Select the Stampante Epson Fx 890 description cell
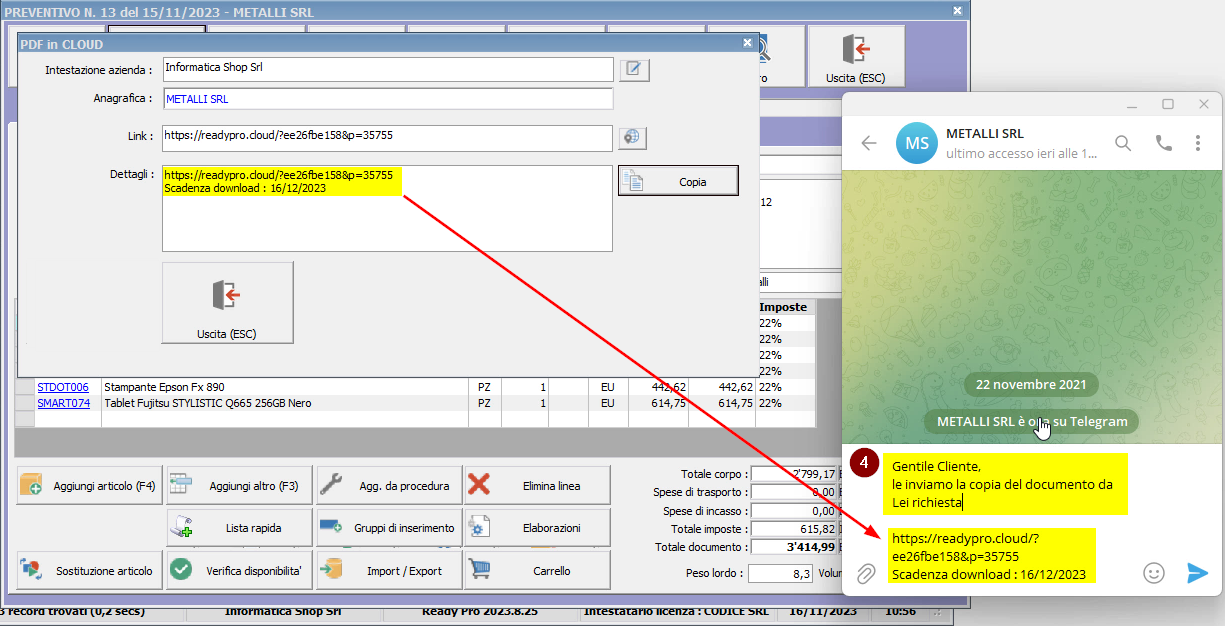The height and width of the screenshot is (626, 1225). click(x=284, y=387)
